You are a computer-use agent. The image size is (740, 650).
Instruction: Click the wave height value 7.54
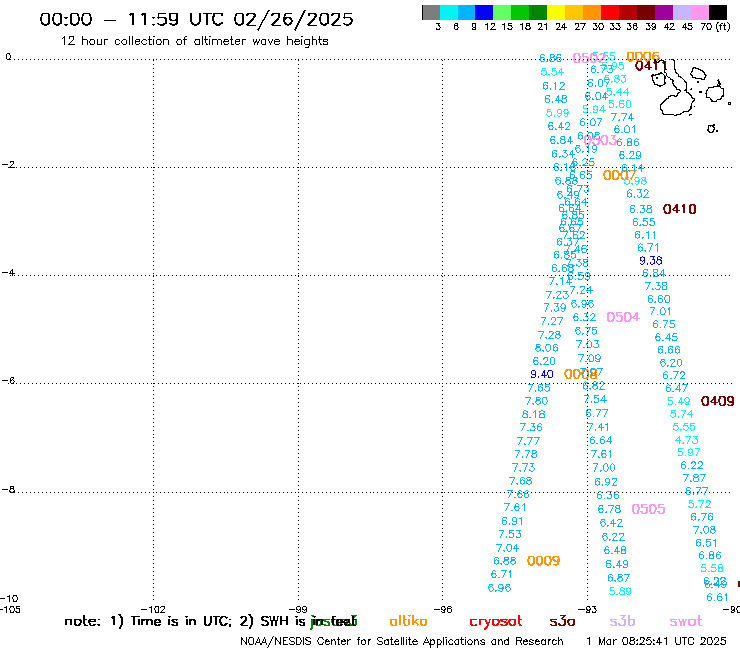tap(596, 399)
